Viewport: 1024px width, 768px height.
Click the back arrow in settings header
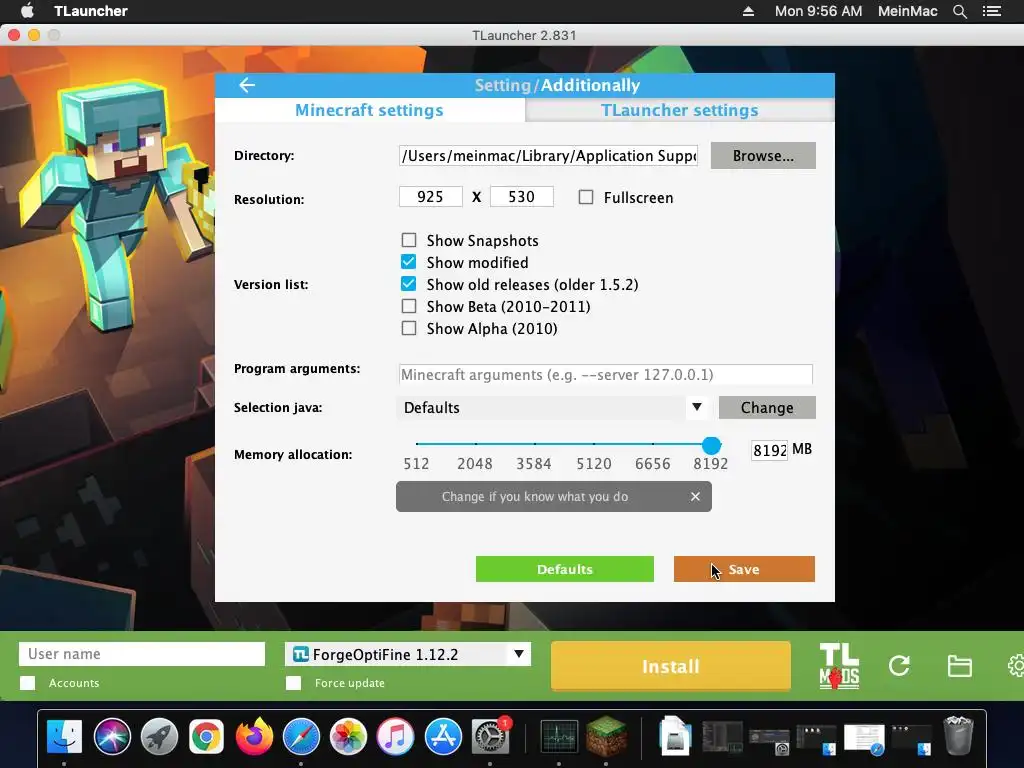click(247, 85)
